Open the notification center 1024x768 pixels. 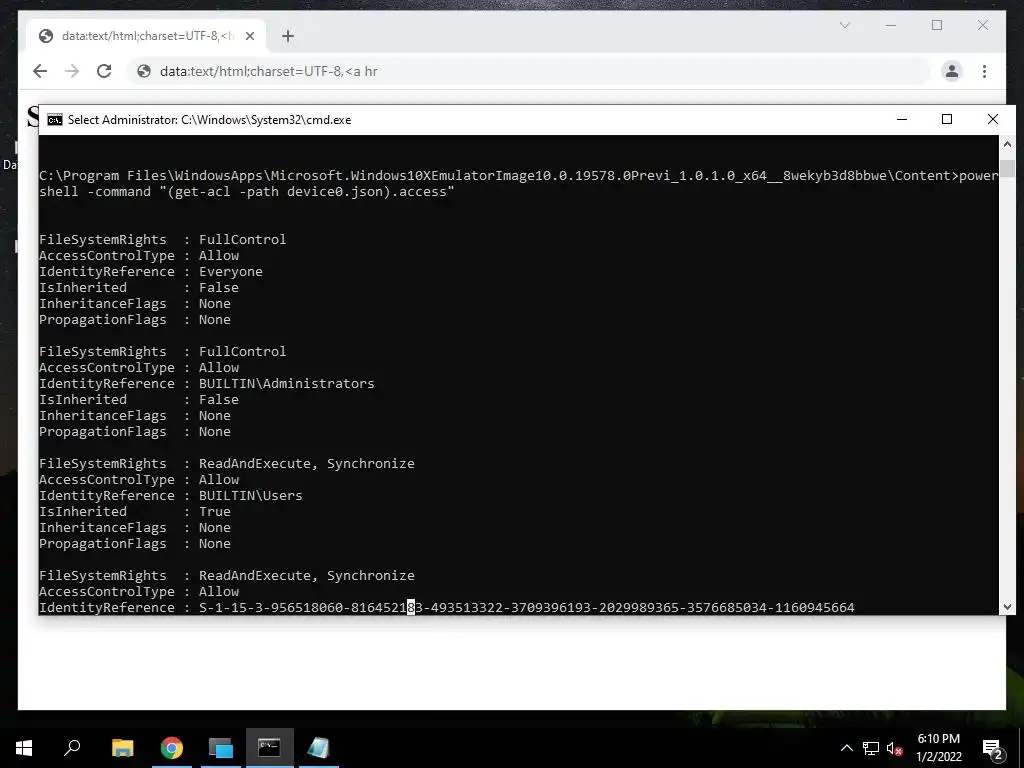coord(993,748)
